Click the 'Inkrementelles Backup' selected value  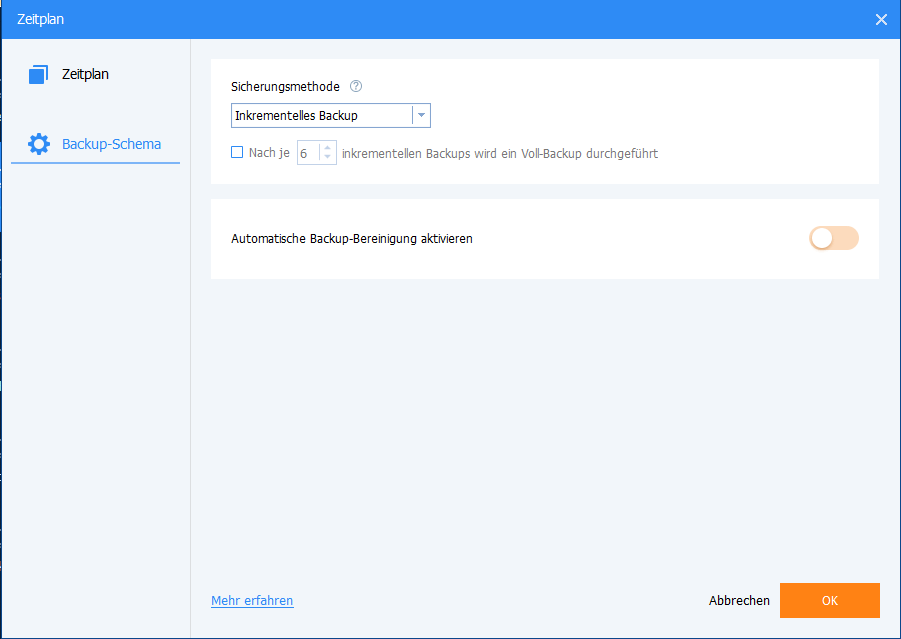pos(297,116)
